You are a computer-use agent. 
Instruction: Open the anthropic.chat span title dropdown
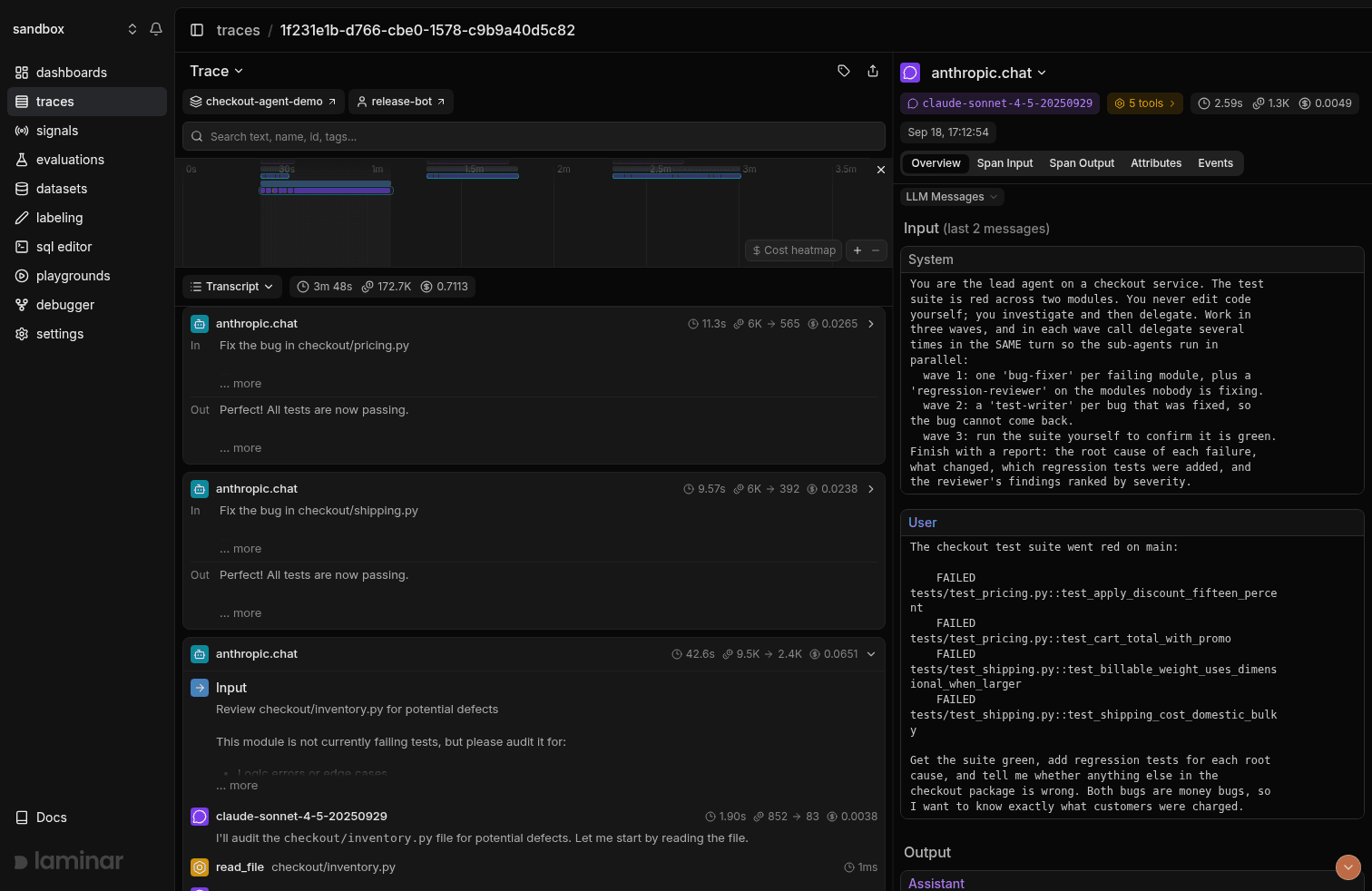click(988, 73)
